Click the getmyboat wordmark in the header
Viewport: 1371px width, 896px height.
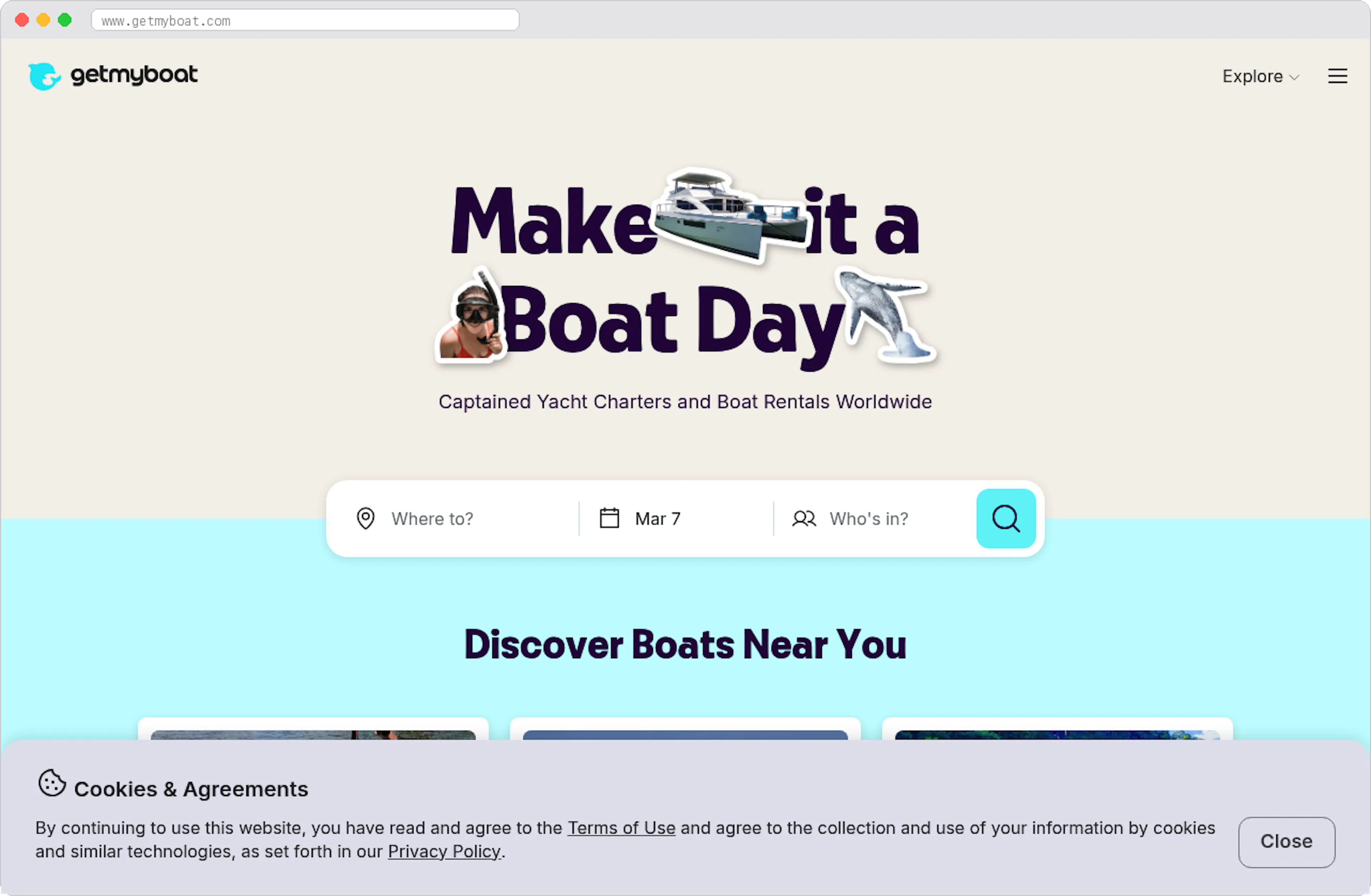pos(134,75)
